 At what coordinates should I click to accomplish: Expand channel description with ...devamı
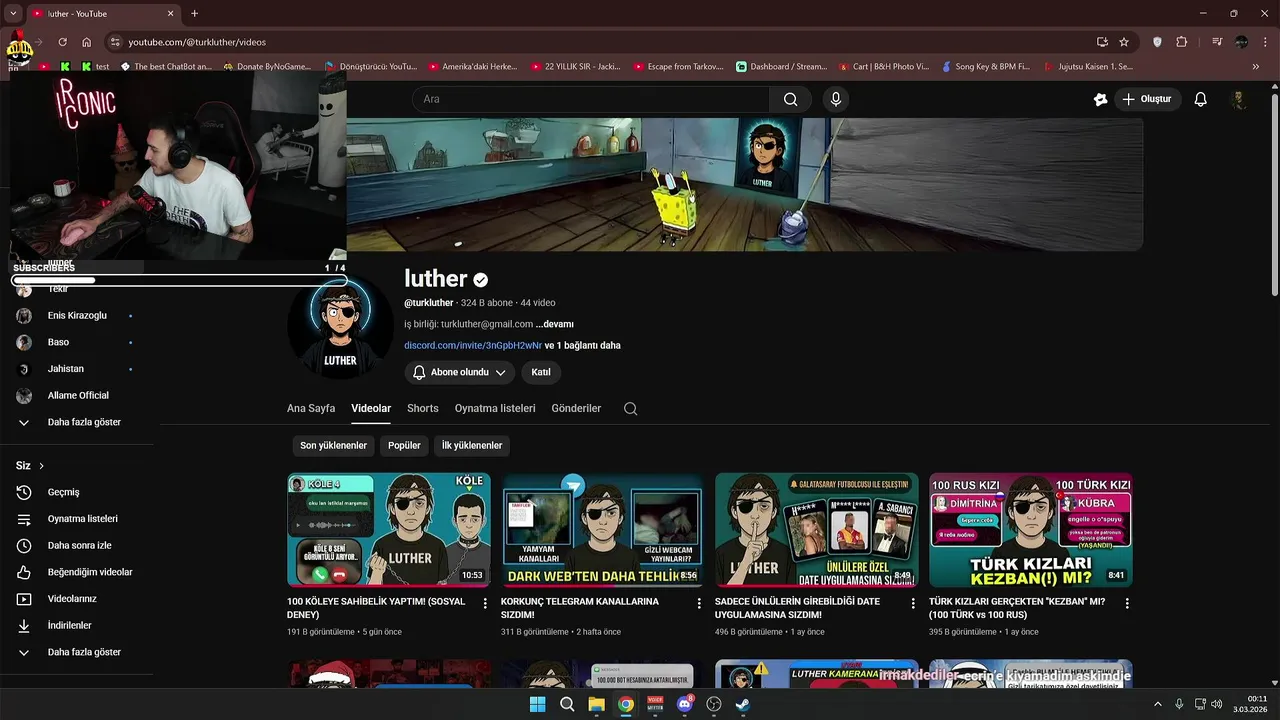[x=555, y=324]
